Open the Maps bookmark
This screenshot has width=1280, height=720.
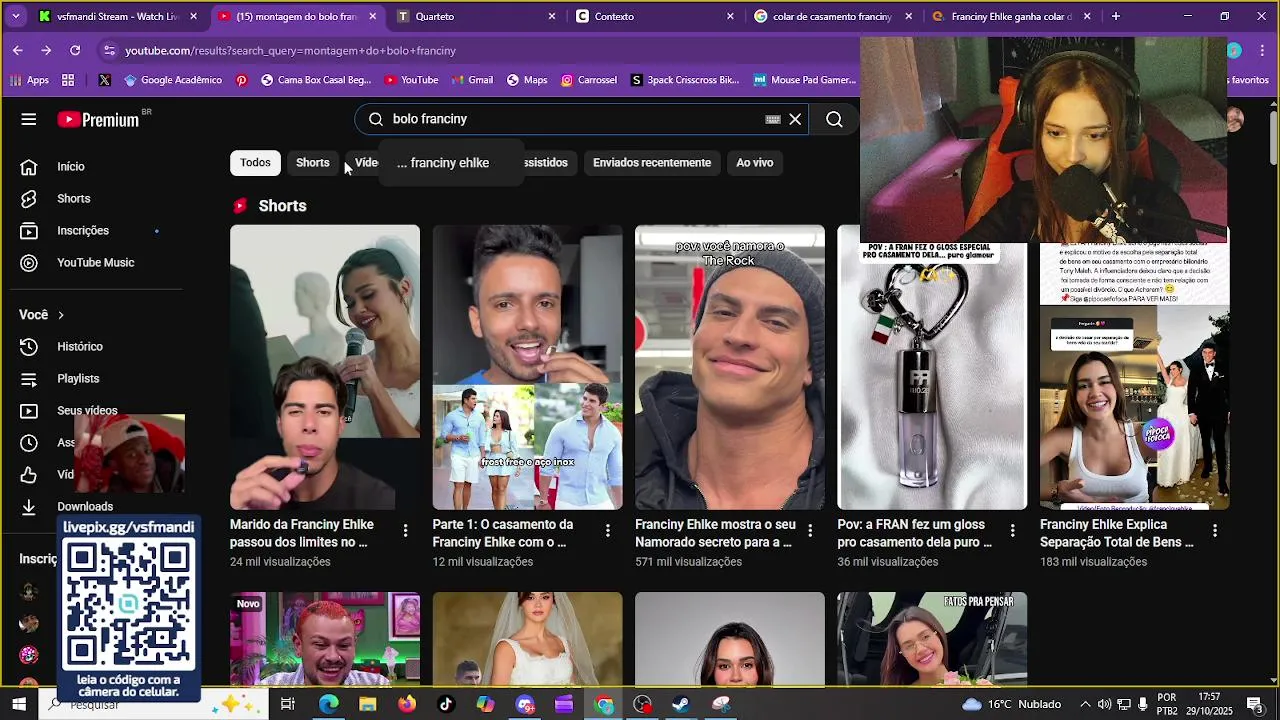pos(527,80)
